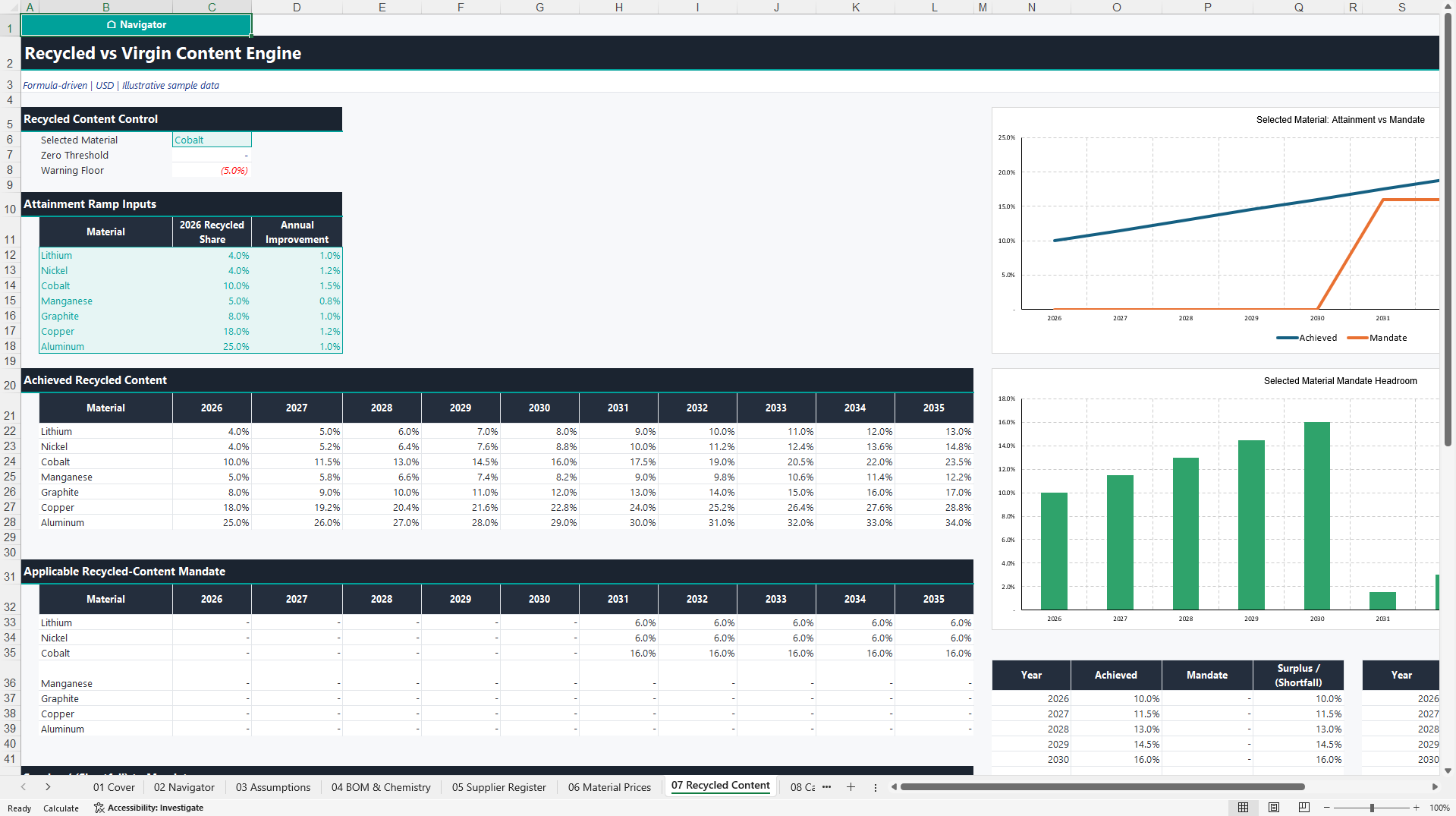Click Surplus / (Shortfall) table header
Screen dimensions: 1456x816
point(1298,675)
